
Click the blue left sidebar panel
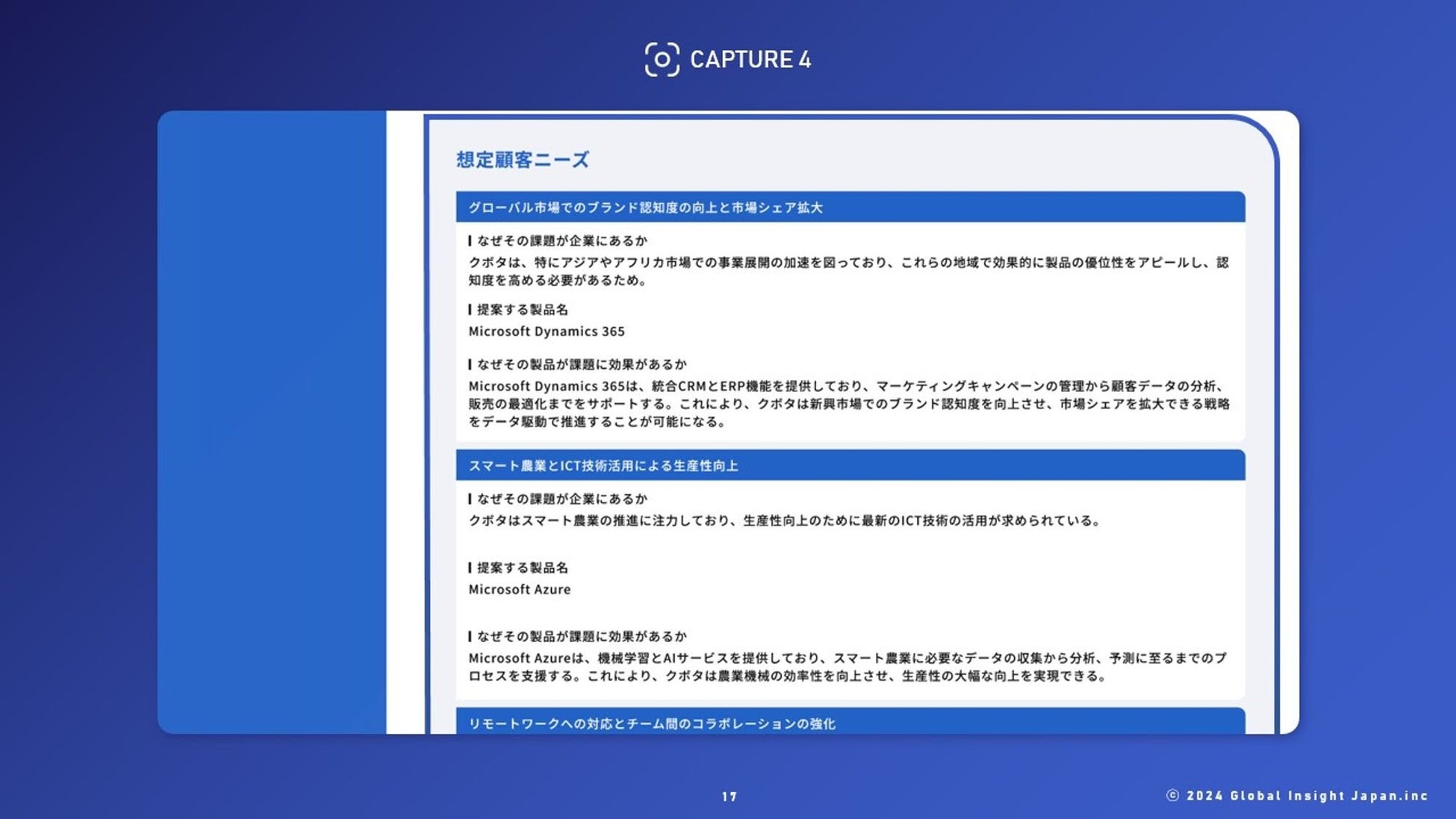(x=272, y=422)
